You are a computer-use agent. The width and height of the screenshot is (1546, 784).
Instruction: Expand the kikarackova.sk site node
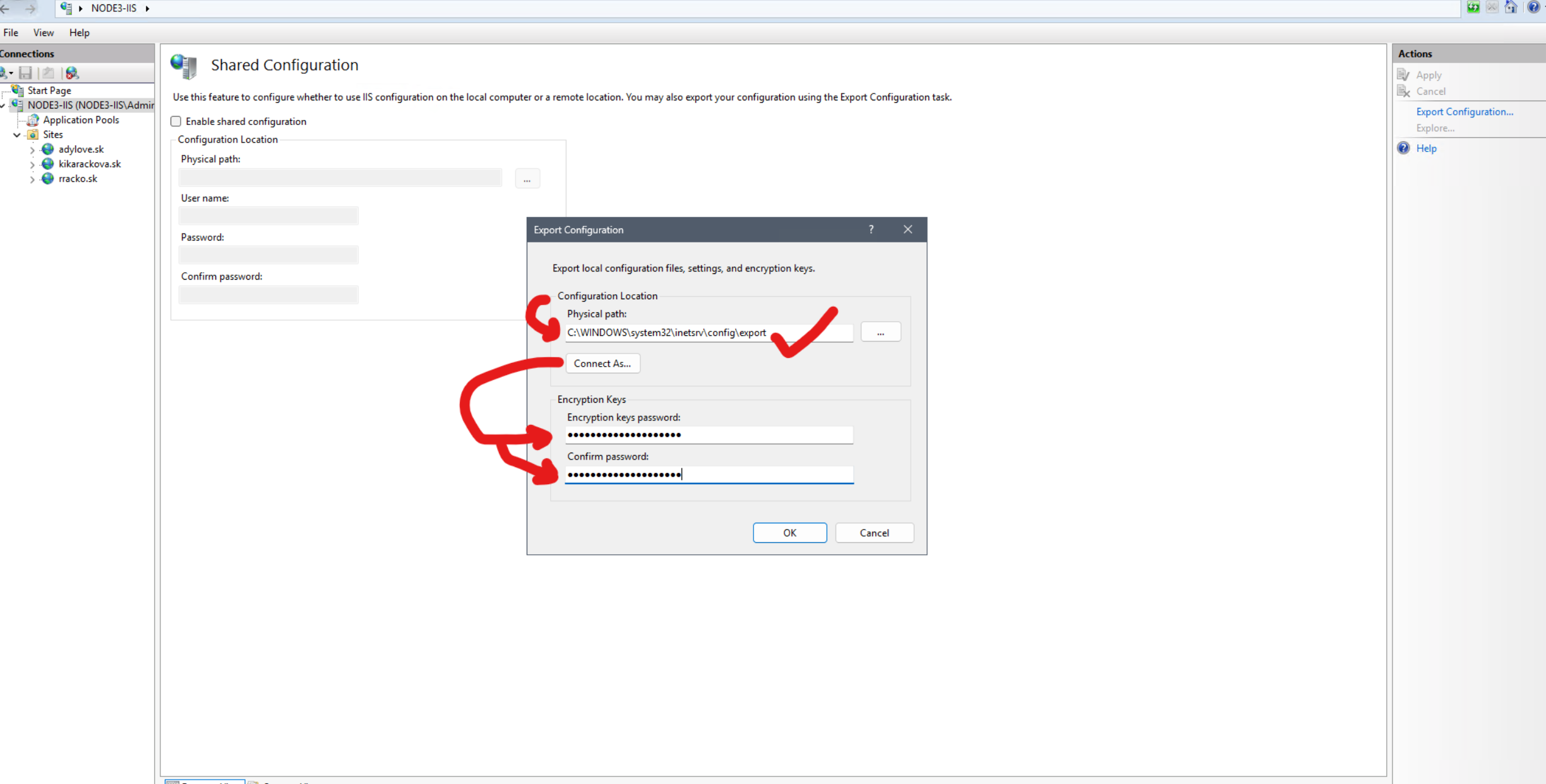pyautogui.click(x=32, y=165)
